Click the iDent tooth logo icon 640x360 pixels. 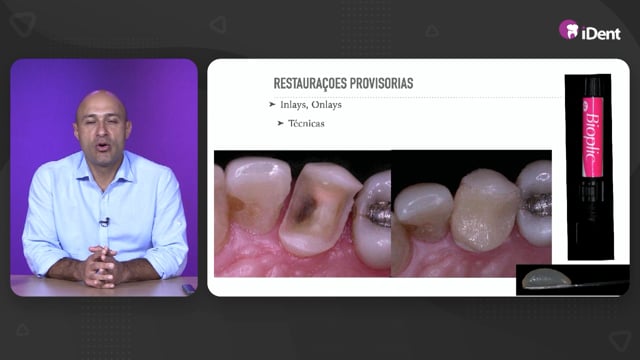tap(568, 29)
